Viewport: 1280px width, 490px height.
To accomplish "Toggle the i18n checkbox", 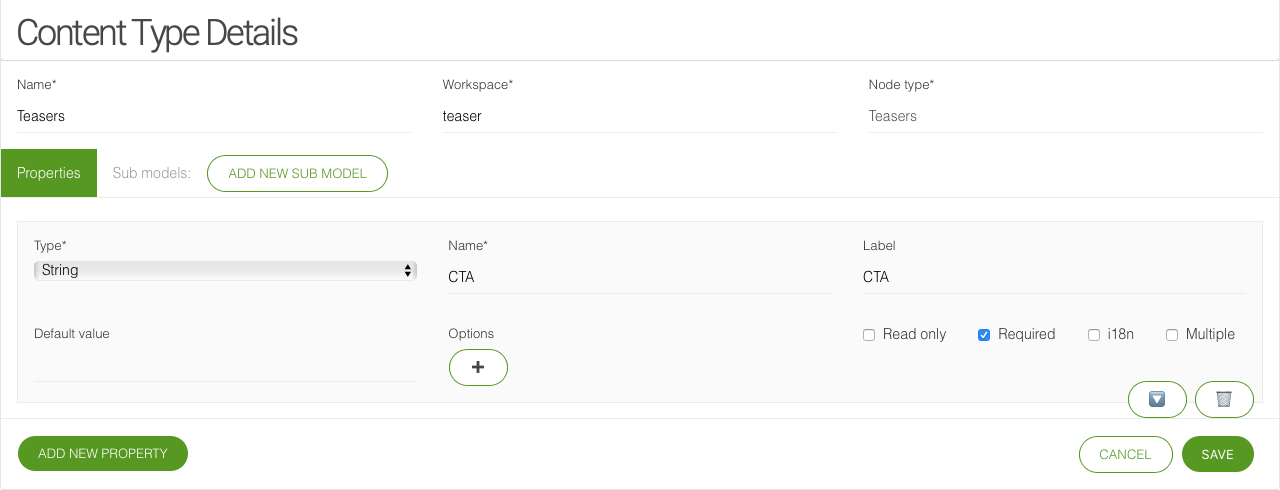I will tap(1094, 335).
